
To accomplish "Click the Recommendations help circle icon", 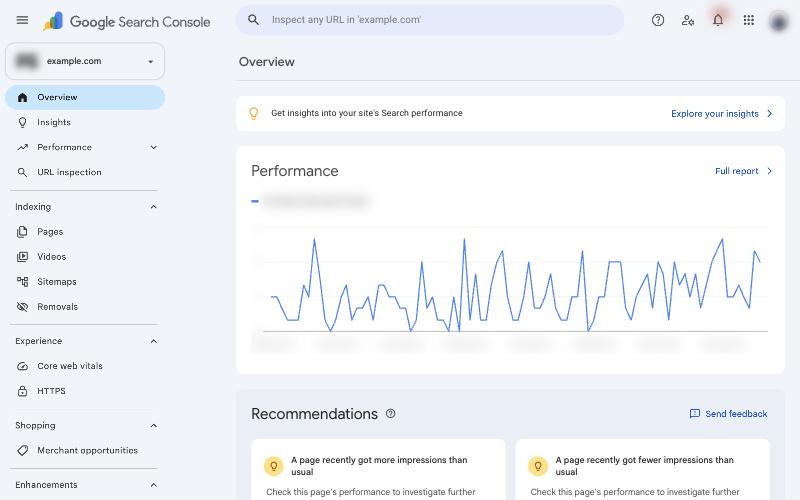I will point(390,413).
